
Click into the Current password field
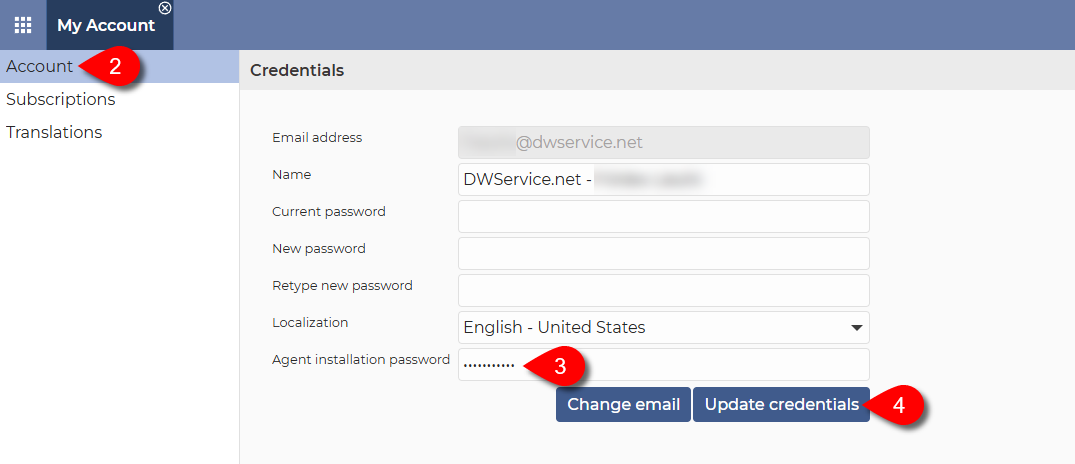663,216
